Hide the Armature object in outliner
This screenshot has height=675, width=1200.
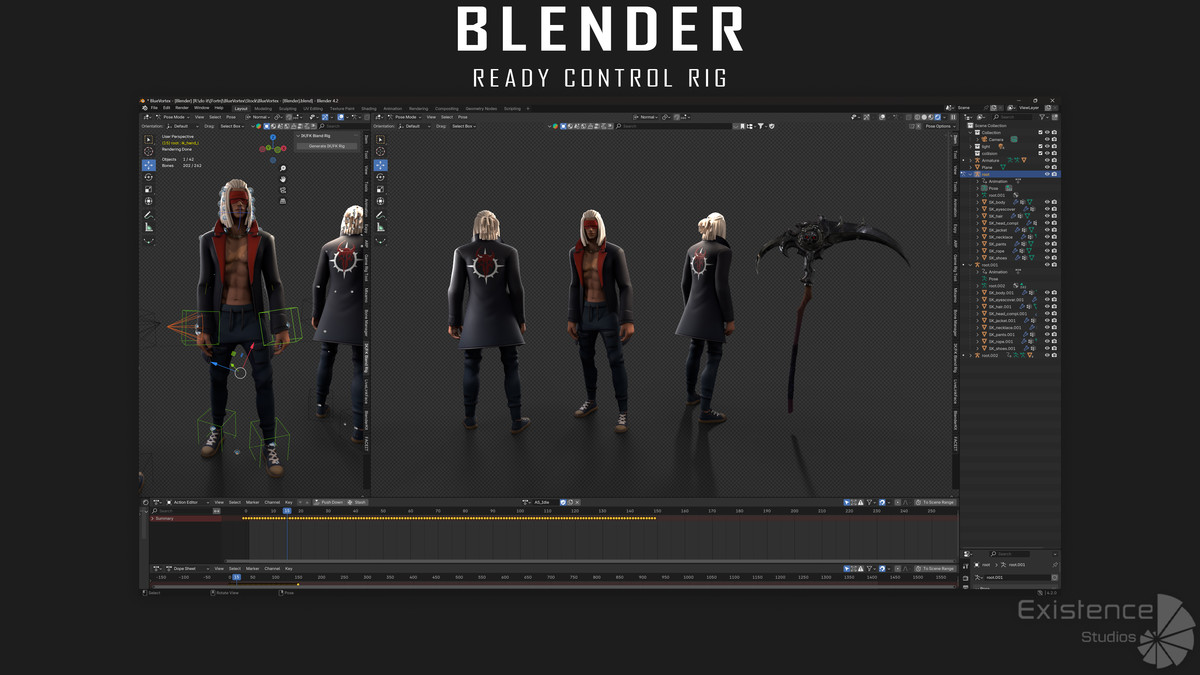[1047, 160]
